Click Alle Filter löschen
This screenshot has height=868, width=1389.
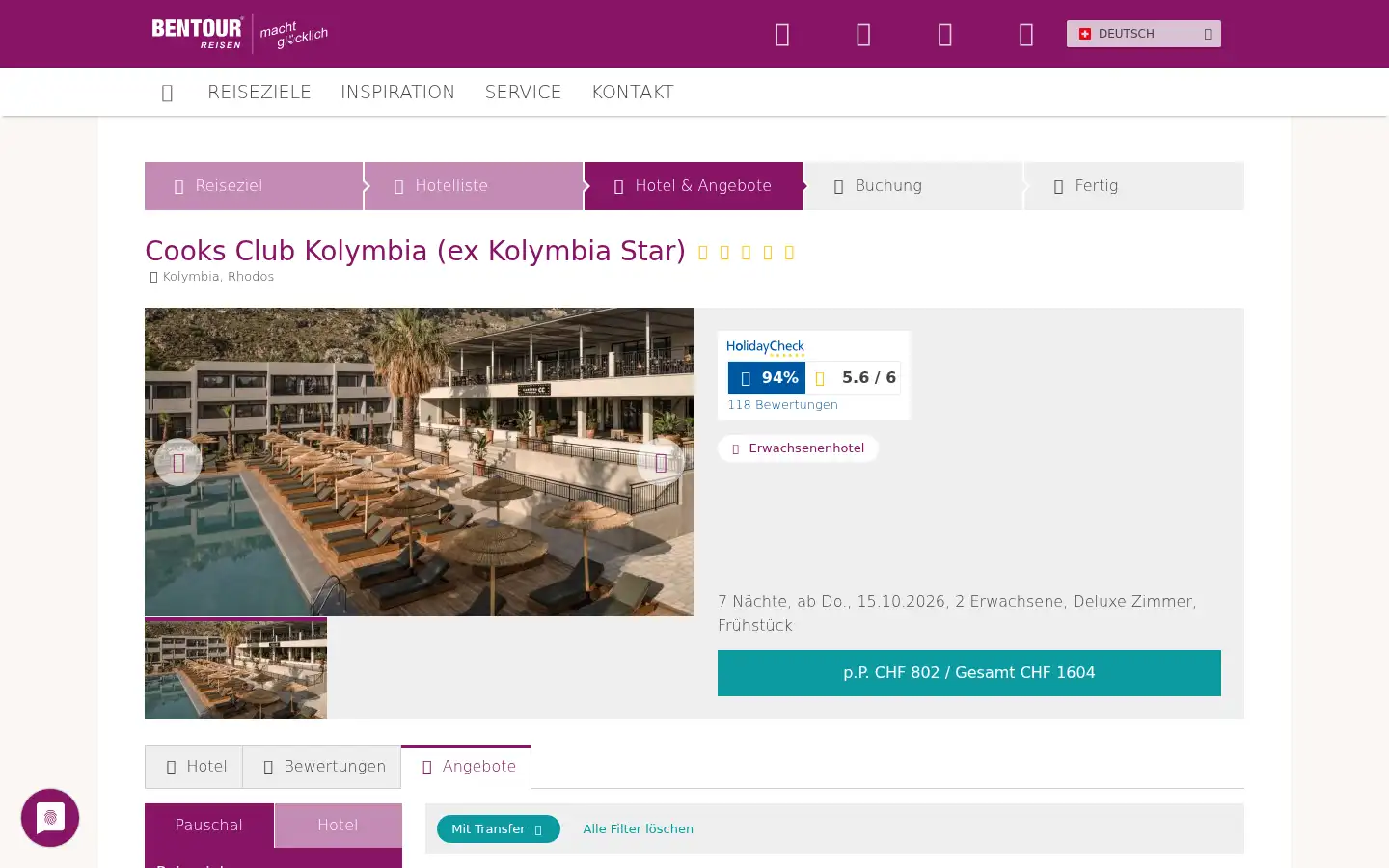point(638,829)
